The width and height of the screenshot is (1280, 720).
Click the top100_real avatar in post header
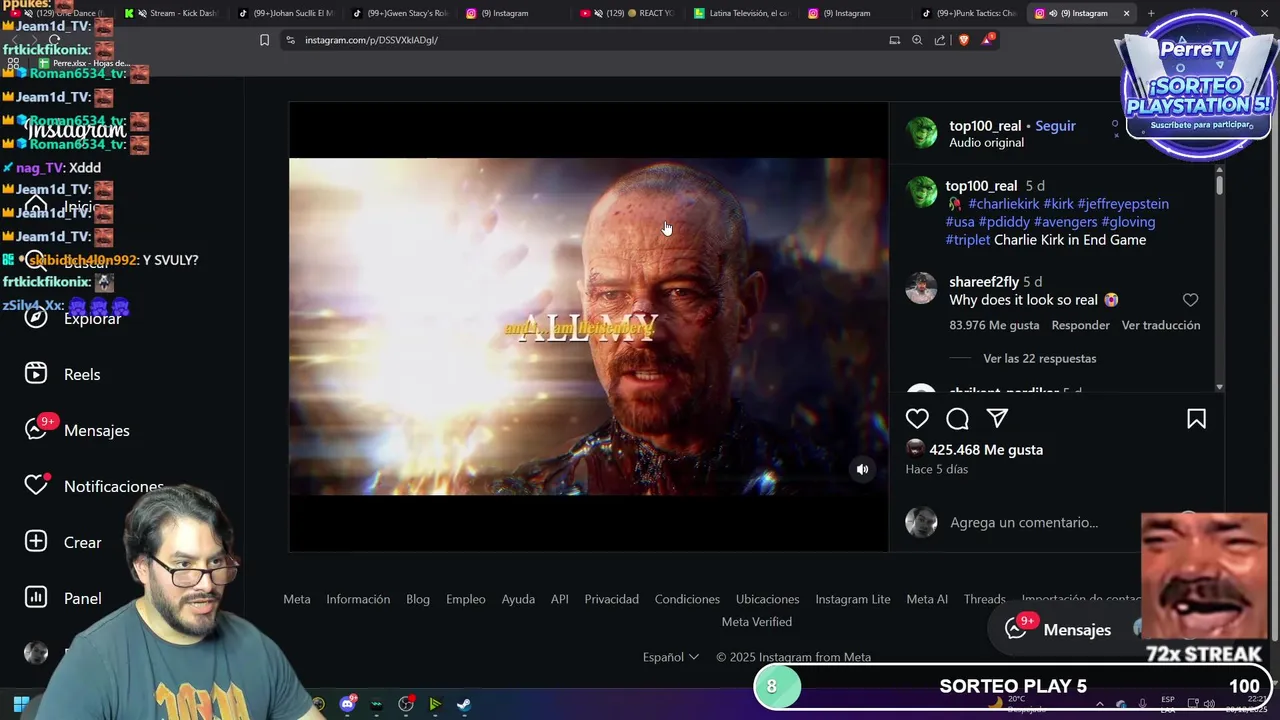(922, 132)
